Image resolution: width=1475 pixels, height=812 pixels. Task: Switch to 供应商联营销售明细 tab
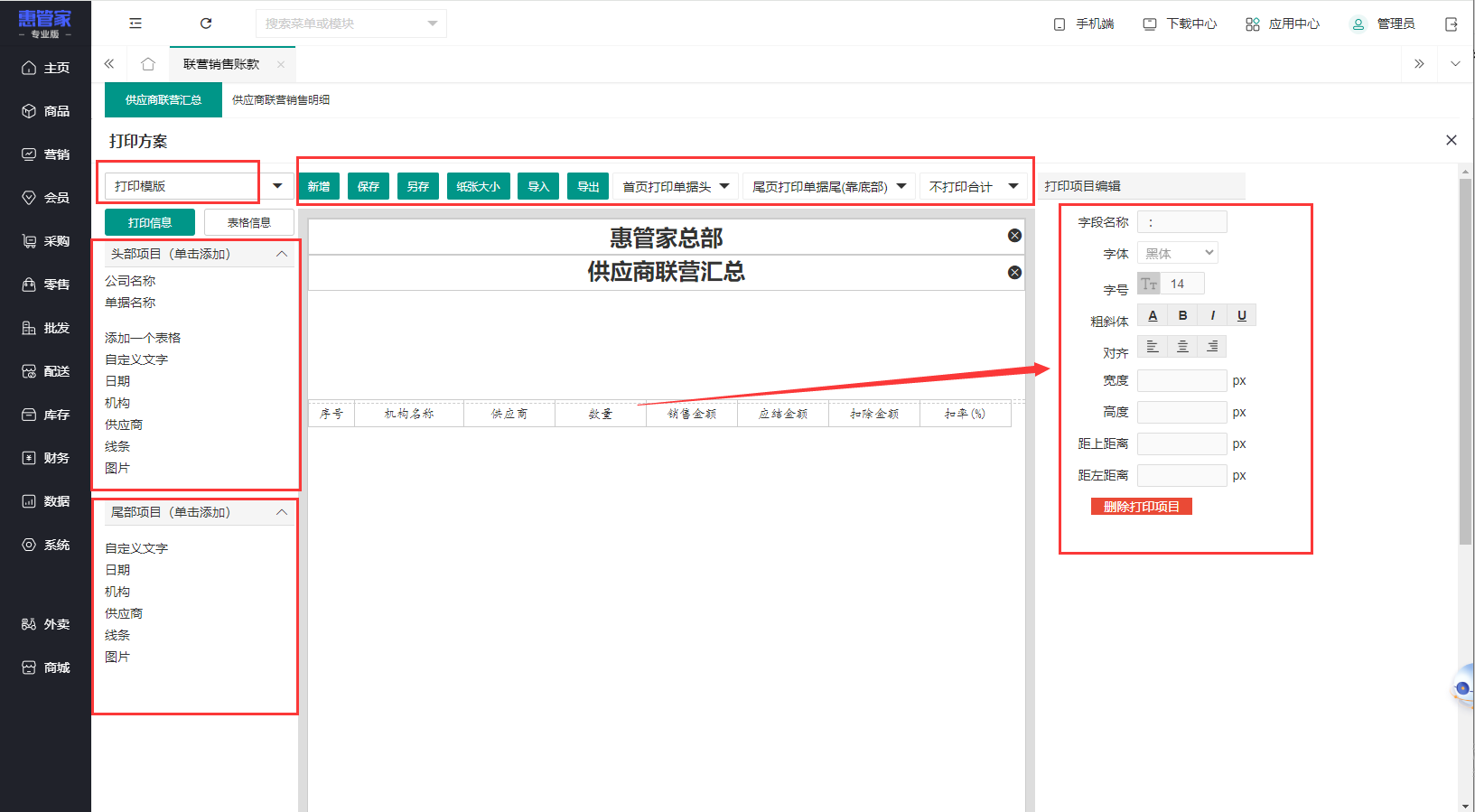[x=281, y=100]
